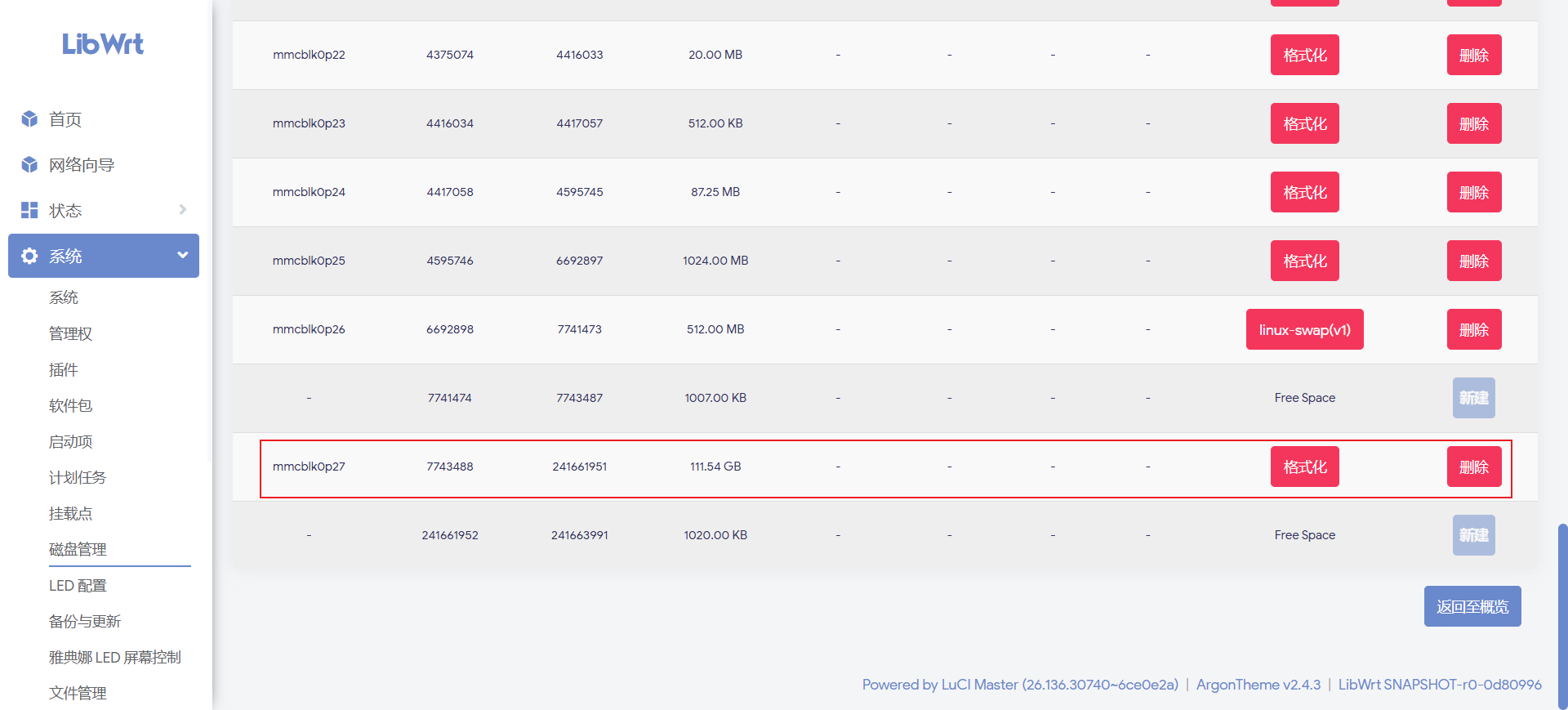Open 文件管理 page
The width and height of the screenshot is (1568, 710).
pos(78,693)
